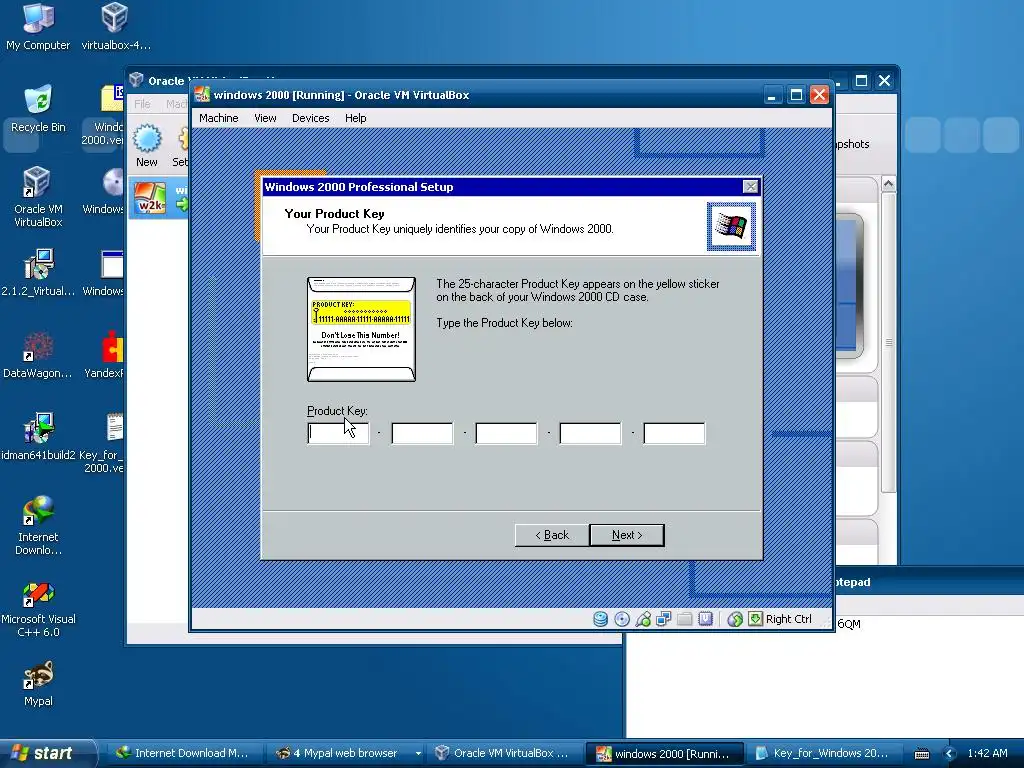Viewport: 1024px width, 768px height.
Task: Select the 2.1.2_Virtual... installer icon
Action: point(38,272)
